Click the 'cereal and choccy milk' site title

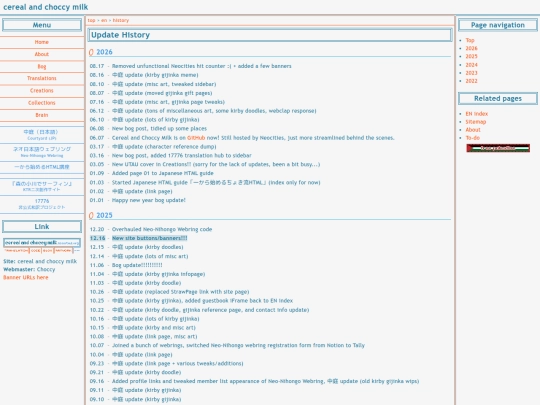point(45,7)
